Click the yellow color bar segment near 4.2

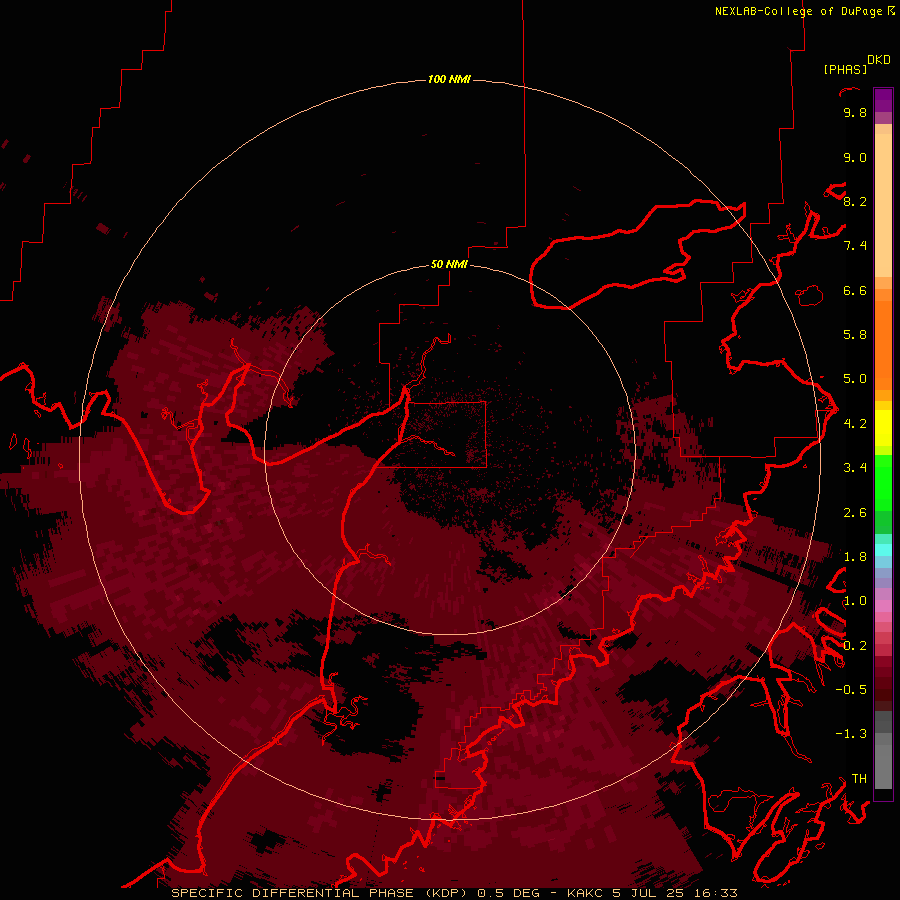[883, 428]
